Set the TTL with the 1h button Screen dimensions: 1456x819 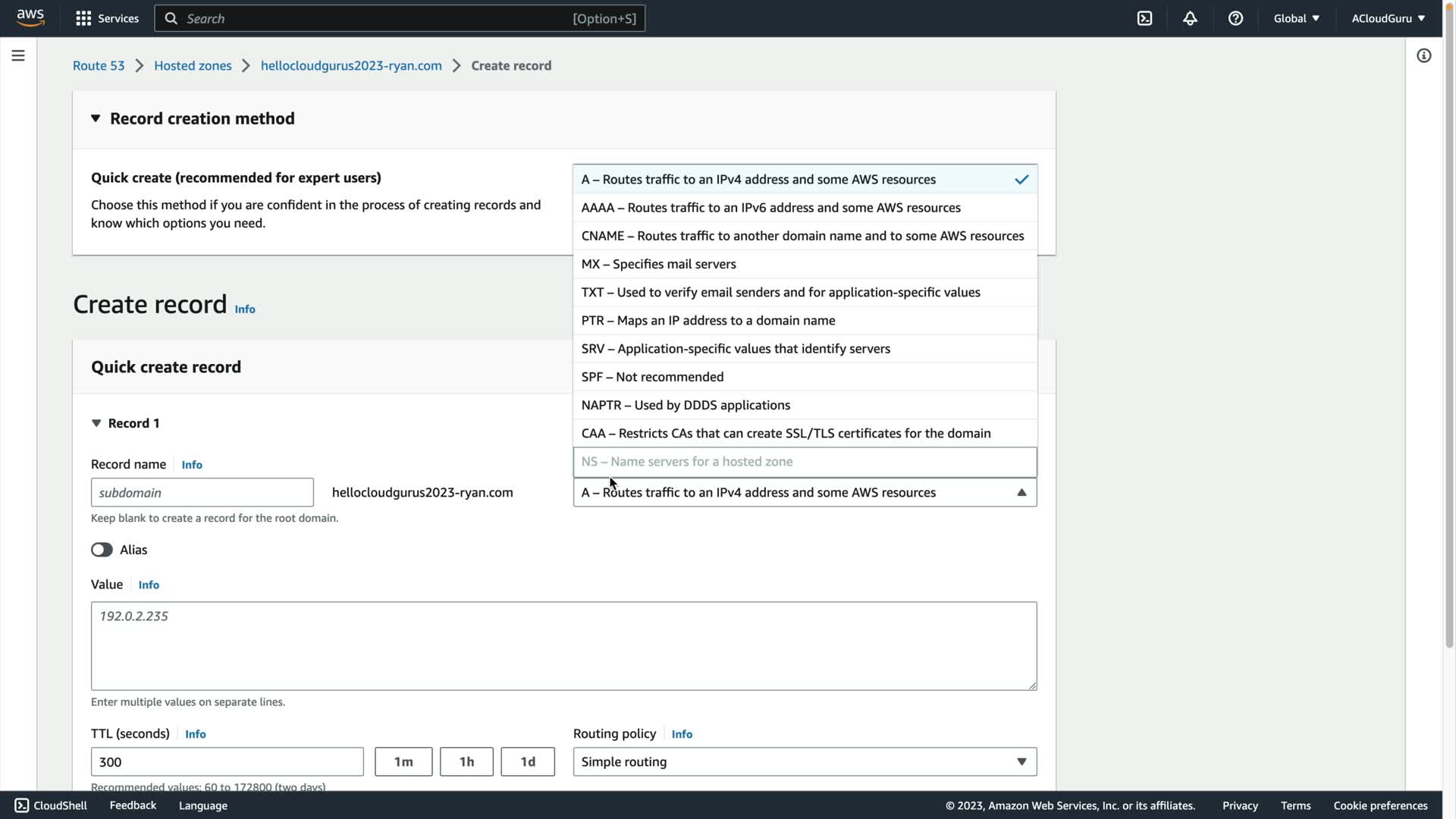point(466,761)
